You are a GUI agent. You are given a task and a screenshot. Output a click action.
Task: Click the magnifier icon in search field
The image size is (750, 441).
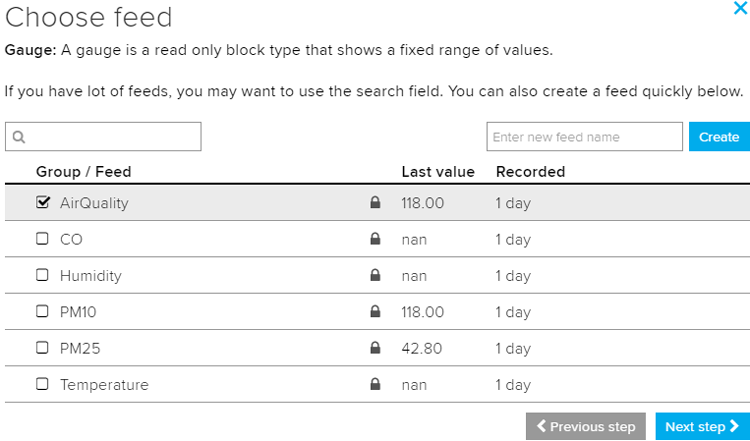click(18, 137)
